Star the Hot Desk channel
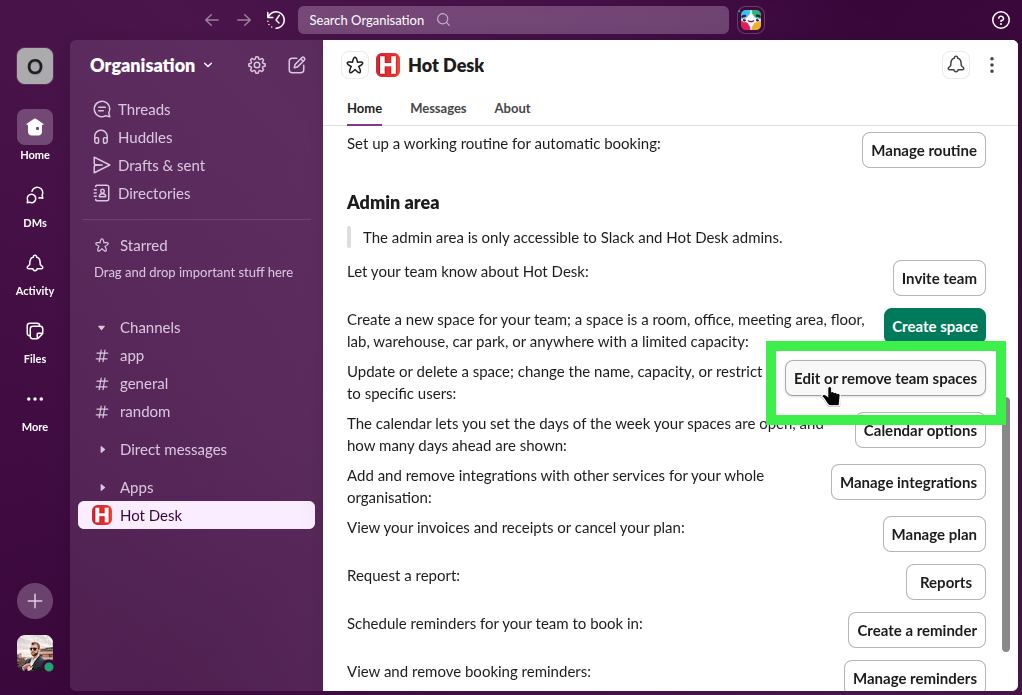Viewport: 1022px width, 695px height. click(355, 64)
